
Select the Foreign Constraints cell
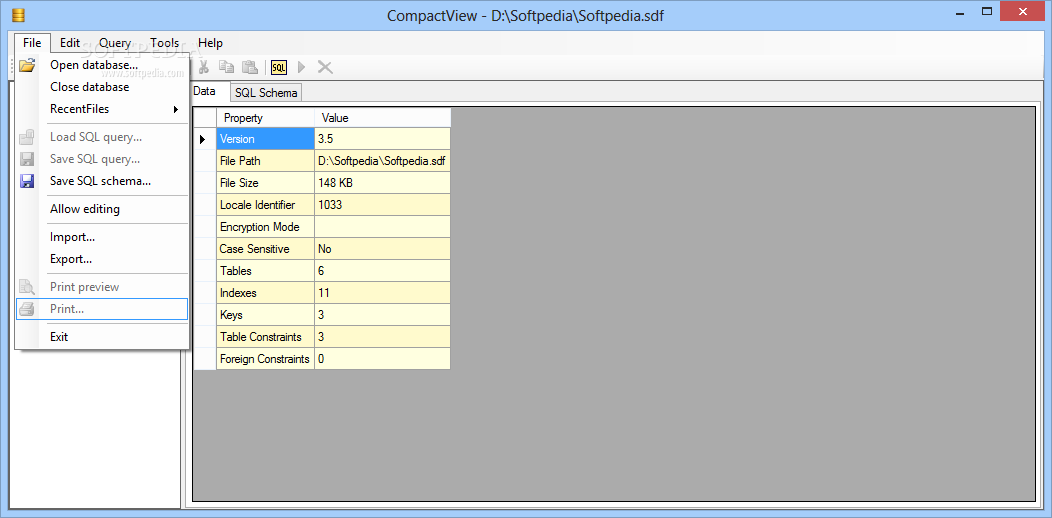coord(265,359)
